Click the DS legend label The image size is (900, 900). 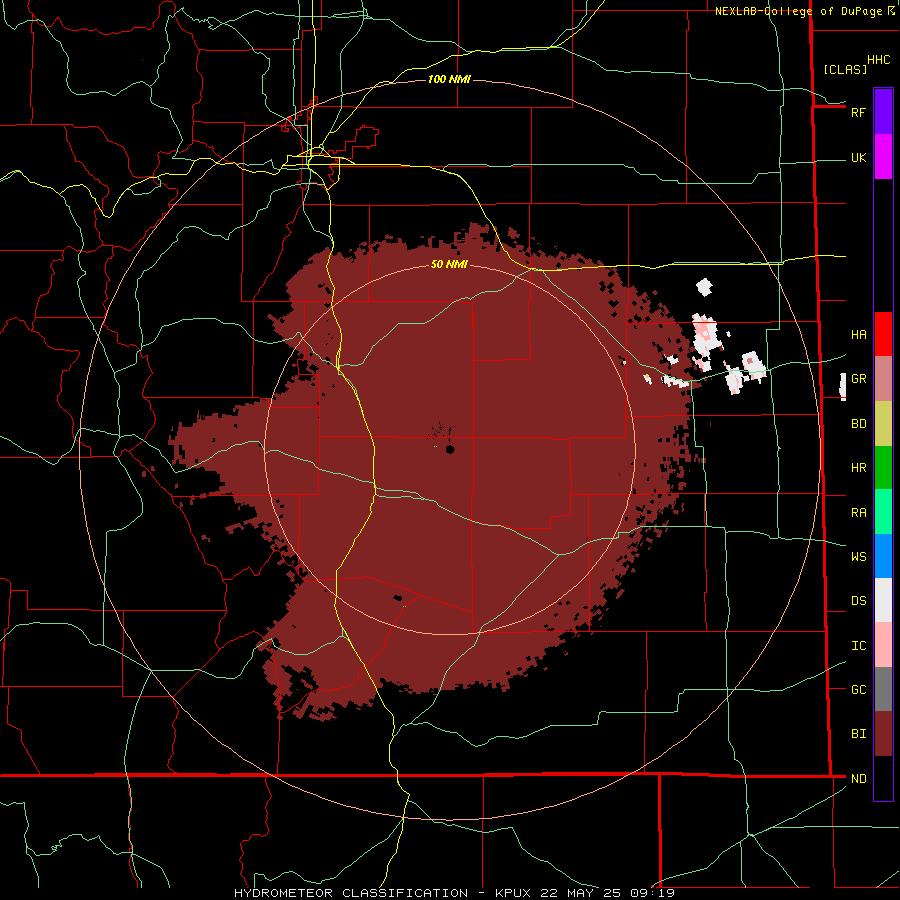pyautogui.click(x=858, y=601)
